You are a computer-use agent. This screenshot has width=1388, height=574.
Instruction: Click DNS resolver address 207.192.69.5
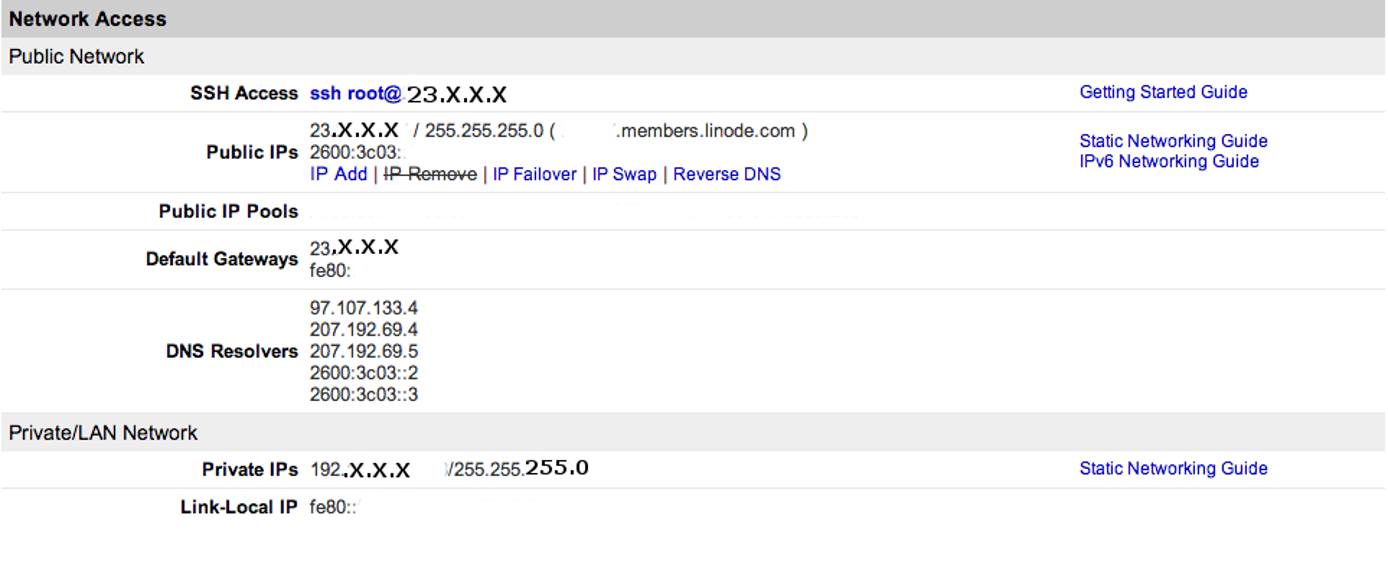click(364, 351)
